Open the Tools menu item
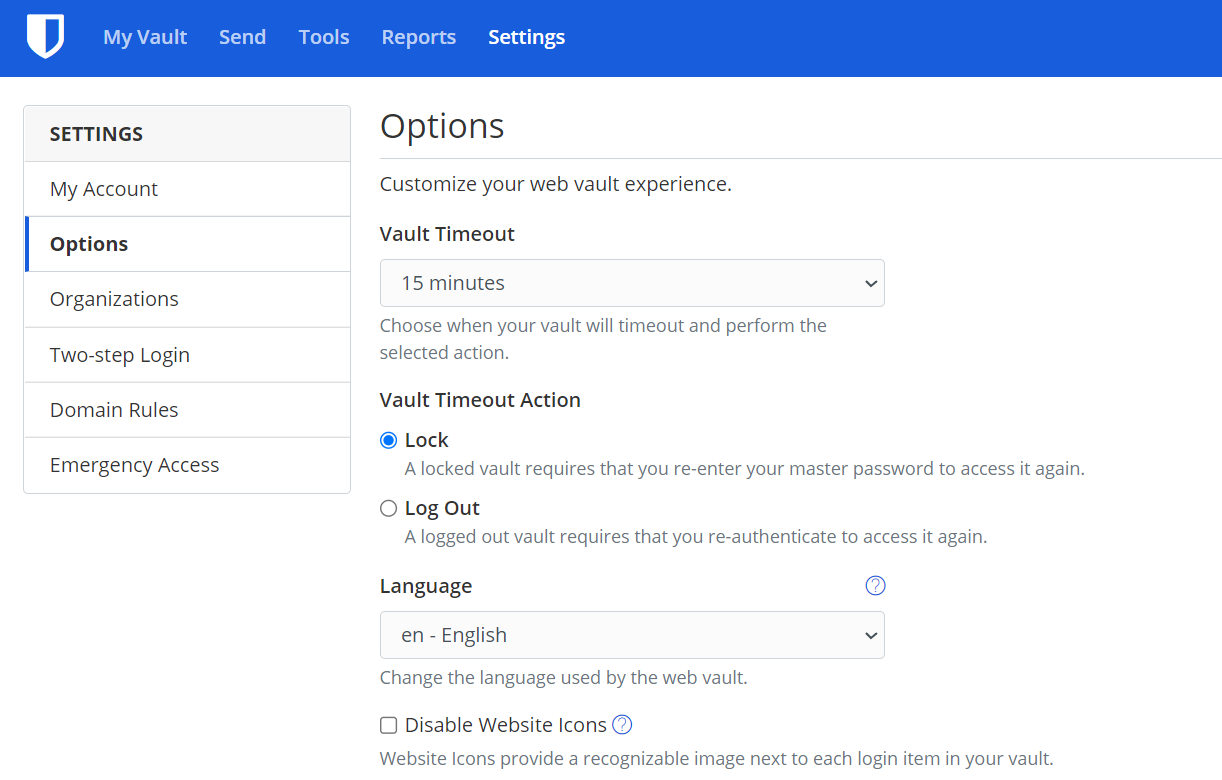Viewport: 1222px width, 780px height. [x=324, y=37]
